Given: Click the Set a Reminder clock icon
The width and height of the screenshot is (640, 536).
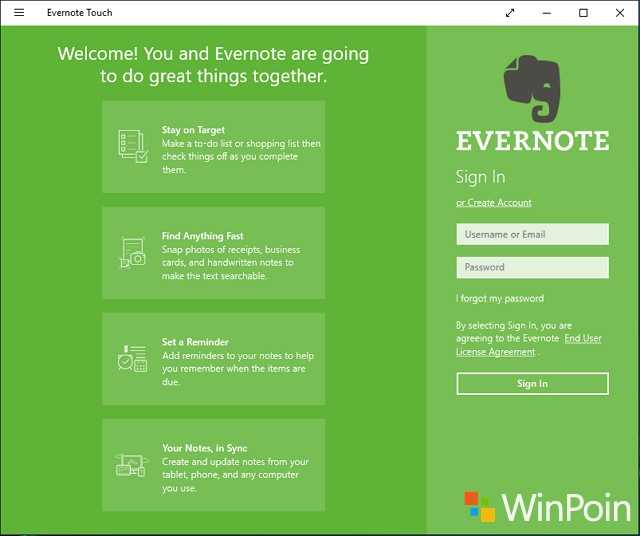Looking at the screenshot, I should tap(132, 359).
